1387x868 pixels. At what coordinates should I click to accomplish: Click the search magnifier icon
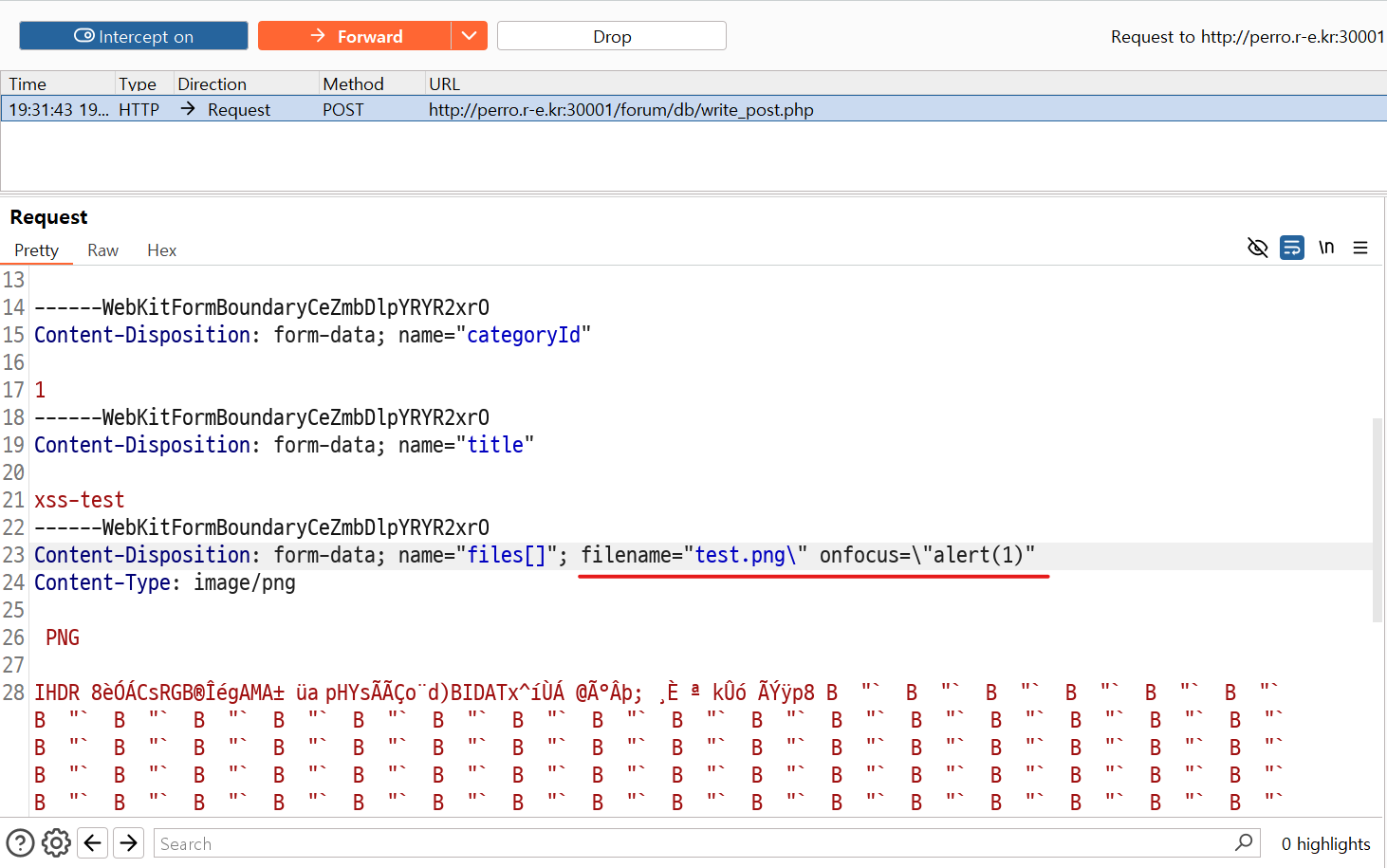1244,842
